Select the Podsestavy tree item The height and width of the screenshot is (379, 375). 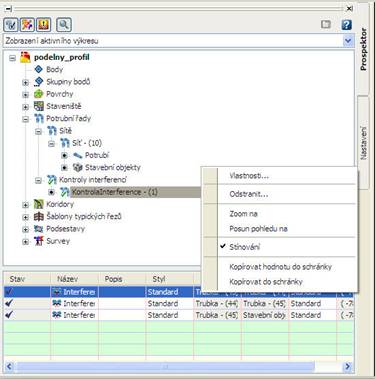pyautogui.click(x=66, y=229)
